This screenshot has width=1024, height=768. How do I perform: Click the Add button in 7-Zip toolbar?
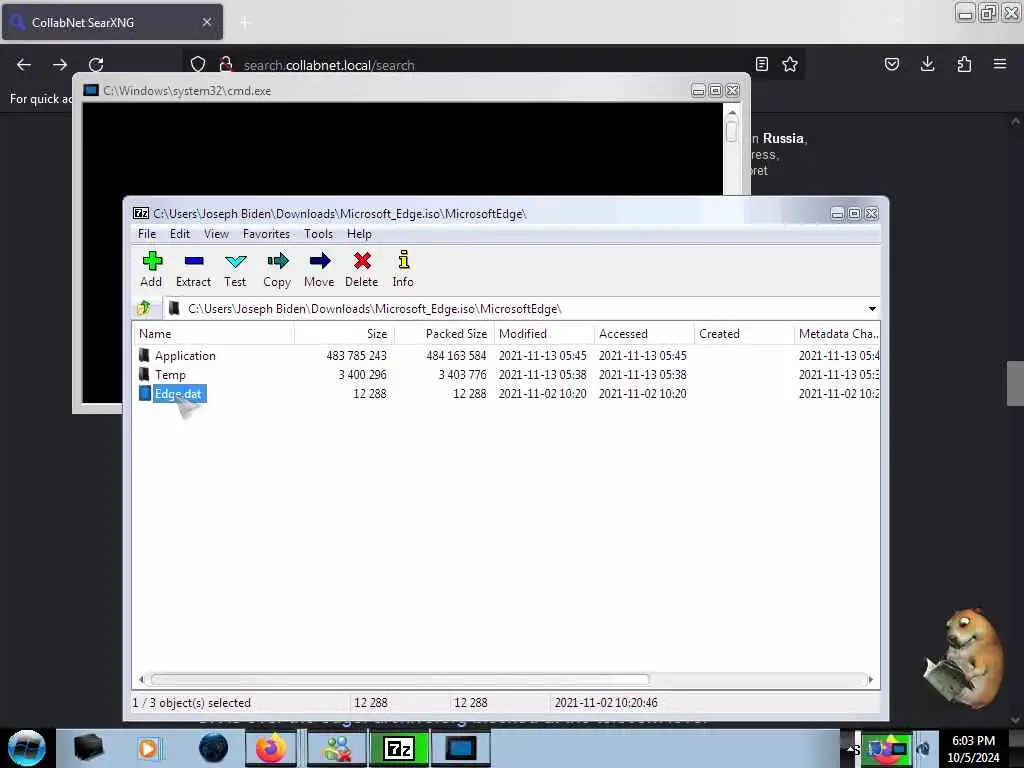tap(152, 269)
